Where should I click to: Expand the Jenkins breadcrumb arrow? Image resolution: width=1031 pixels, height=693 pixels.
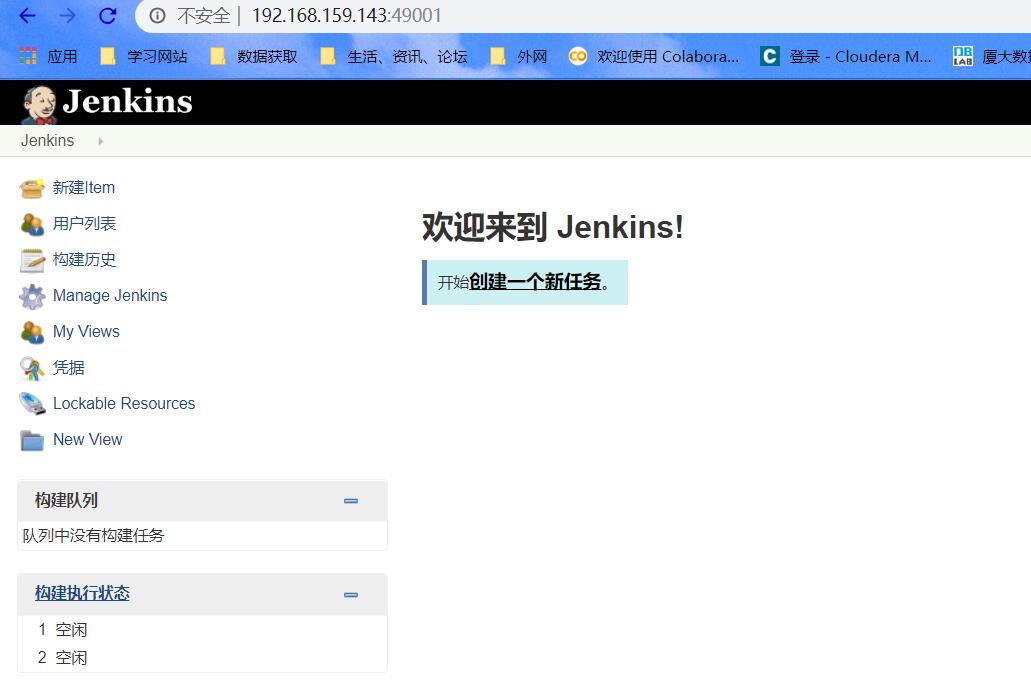click(x=100, y=141)
